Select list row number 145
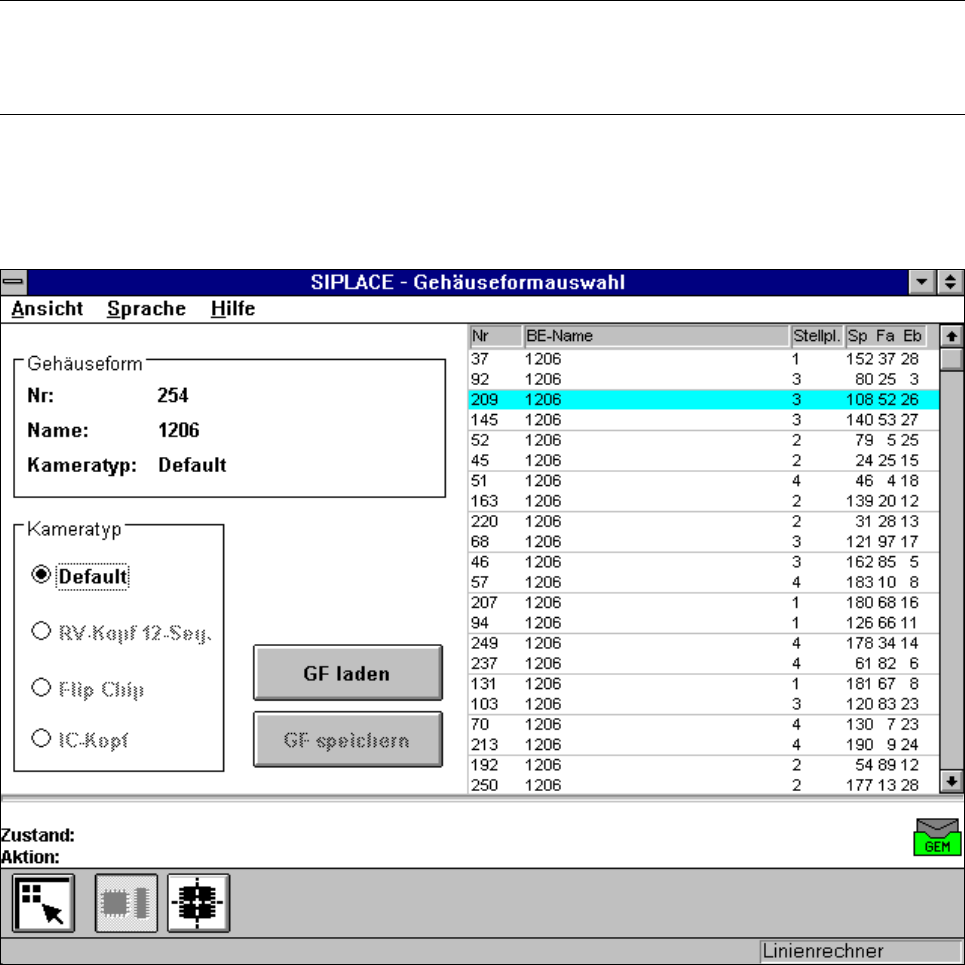 point(703,420)
